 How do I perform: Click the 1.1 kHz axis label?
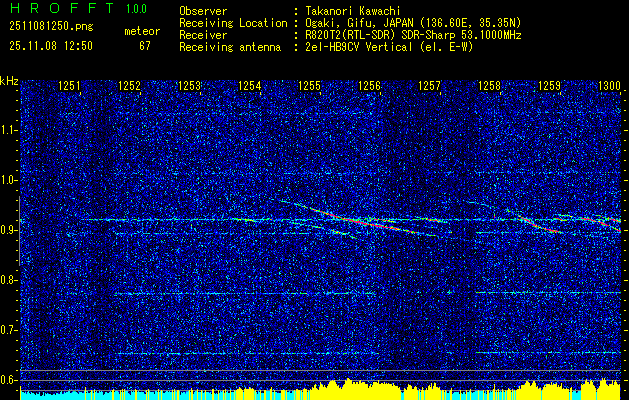[8, 130]
